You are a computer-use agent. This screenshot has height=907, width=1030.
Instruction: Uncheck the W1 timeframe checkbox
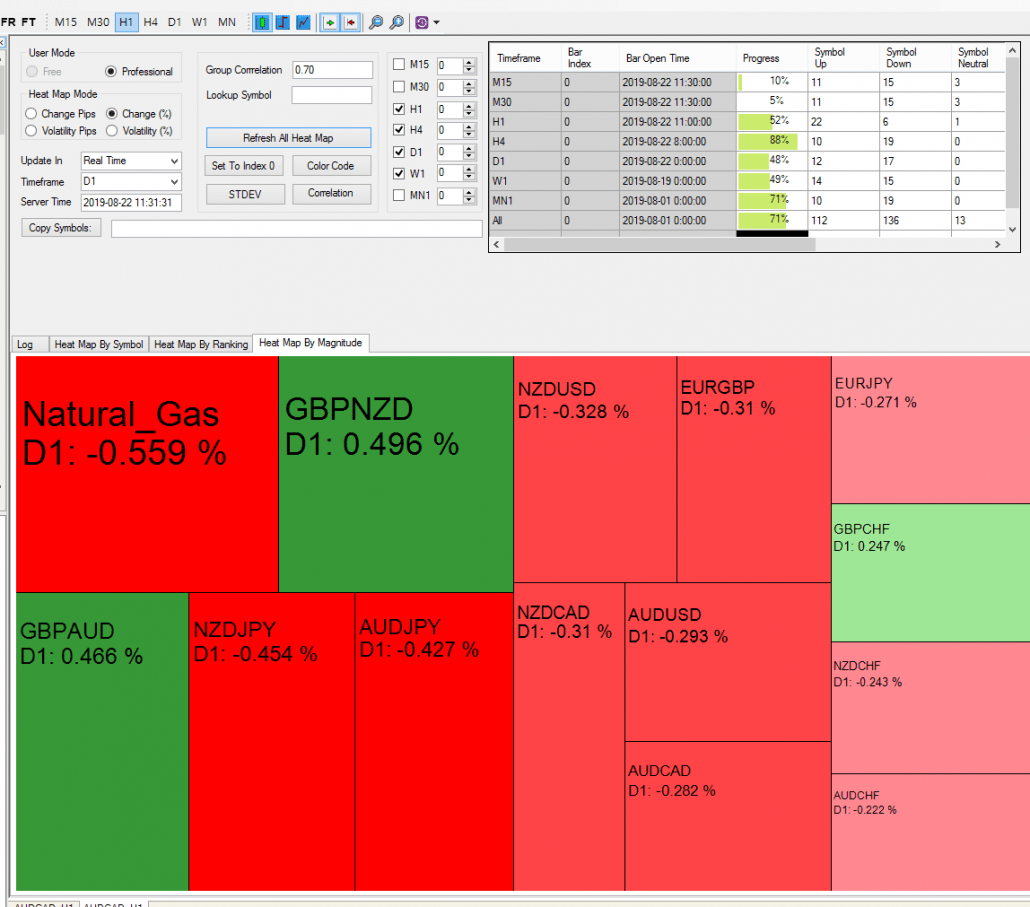click(x=401, y=173)
